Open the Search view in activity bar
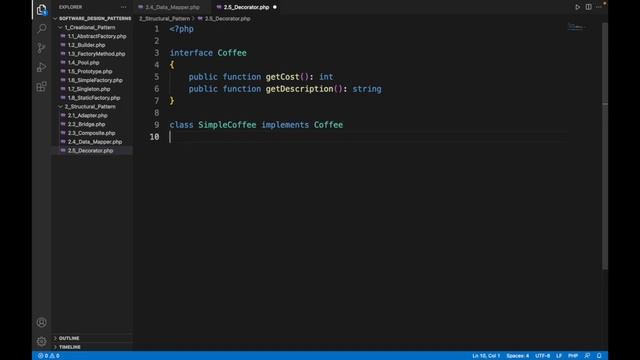Viewport: 640px width, 360px height. [42, 29]
